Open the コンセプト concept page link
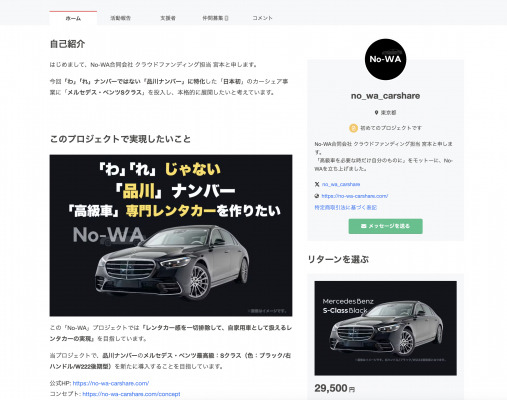The width and height of the screenshot is (507, 400). point(131,394)
